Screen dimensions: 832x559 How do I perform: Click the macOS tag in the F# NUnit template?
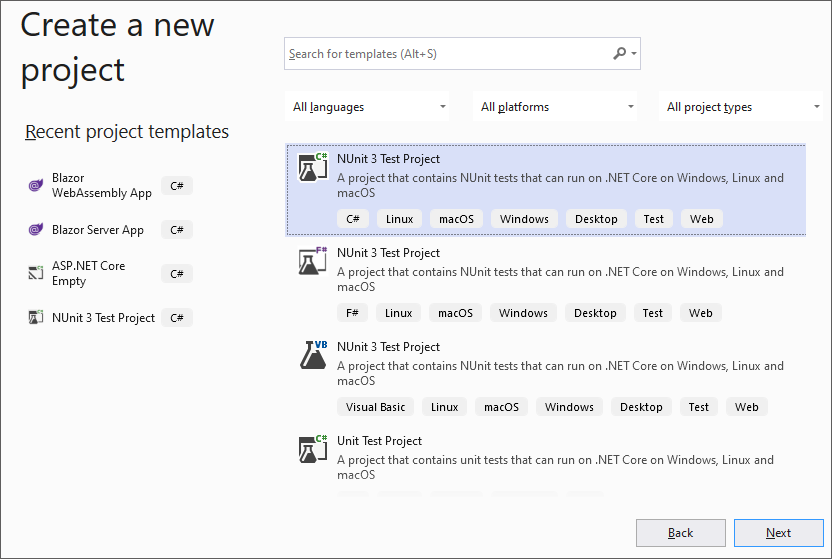pos(455,313)
